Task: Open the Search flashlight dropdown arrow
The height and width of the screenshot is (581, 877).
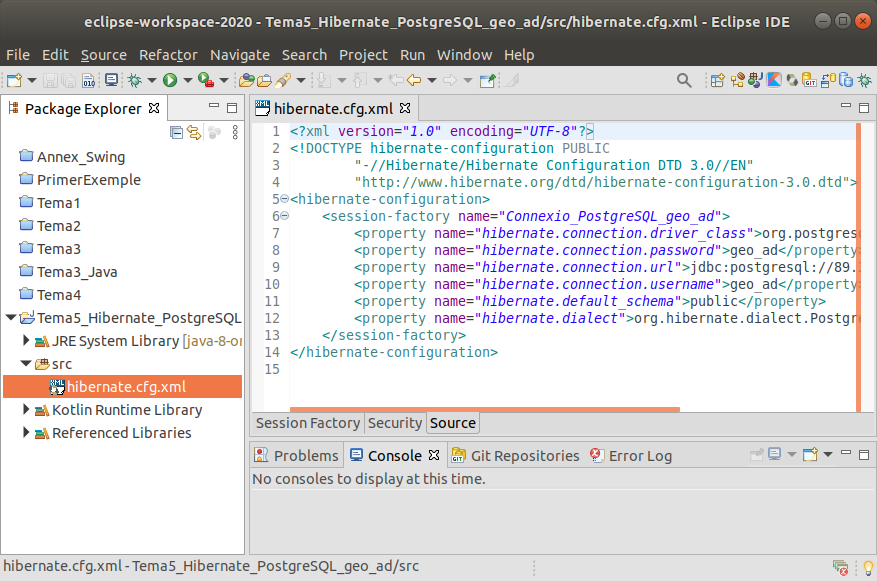Action: (x=301, y=81)
